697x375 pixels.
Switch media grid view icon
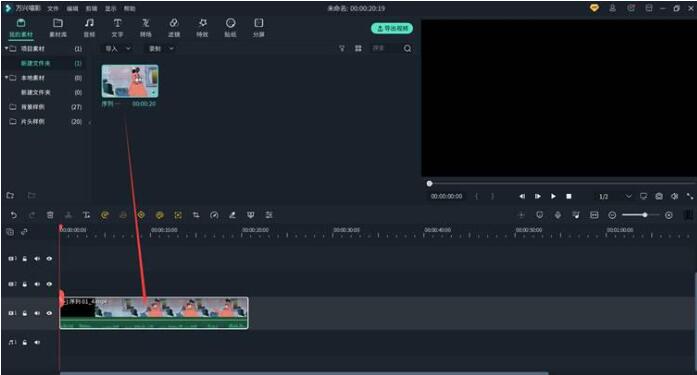tap(358, 48)
